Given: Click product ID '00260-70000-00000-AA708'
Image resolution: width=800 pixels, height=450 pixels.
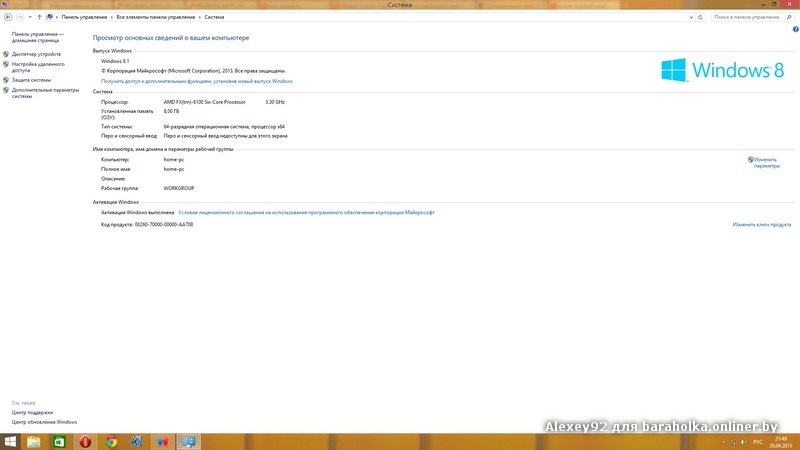Looking at the screenshot, I should tap(164, 224).
